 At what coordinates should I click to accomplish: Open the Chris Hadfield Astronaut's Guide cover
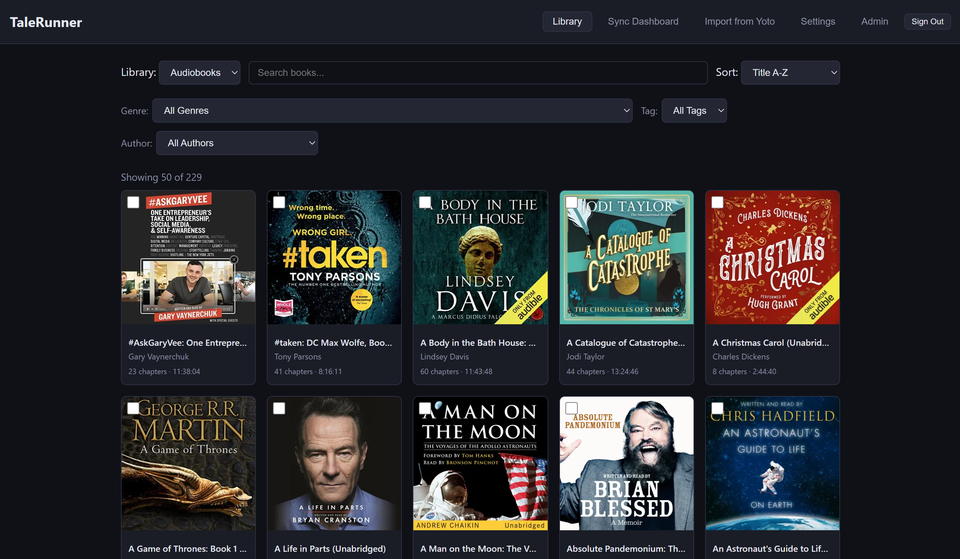pos(773,463)
